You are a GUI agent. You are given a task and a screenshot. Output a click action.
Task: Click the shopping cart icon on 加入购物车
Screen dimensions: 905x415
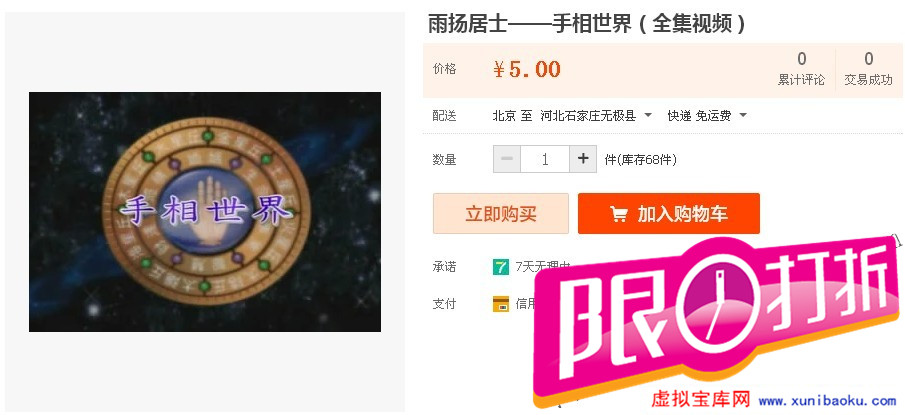[x=619, y=214]
